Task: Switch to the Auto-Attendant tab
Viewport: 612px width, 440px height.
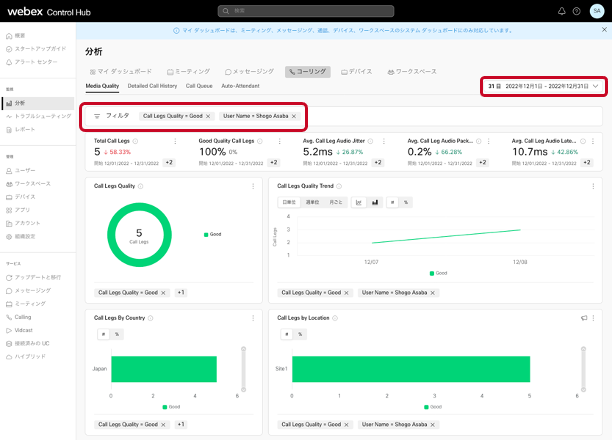Action: pos(240,86)
